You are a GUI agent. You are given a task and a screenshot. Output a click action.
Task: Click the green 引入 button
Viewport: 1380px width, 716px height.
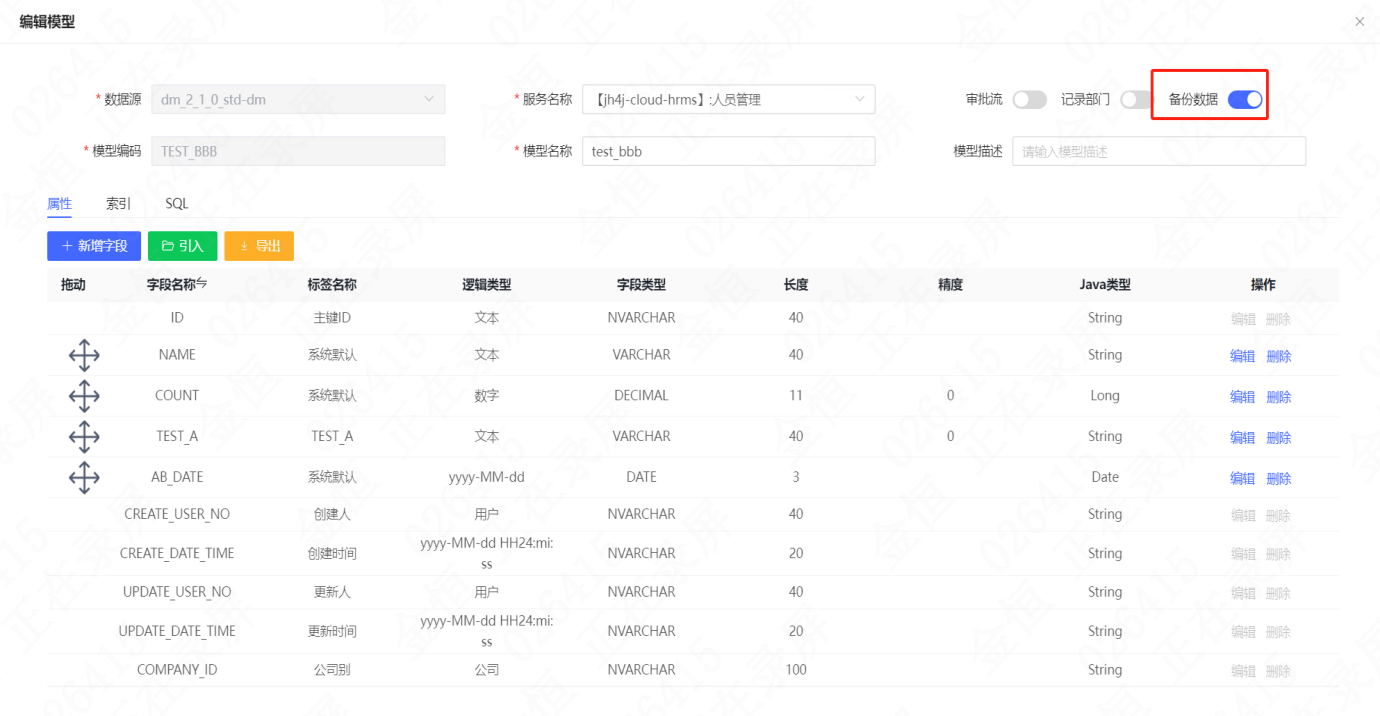[182, 245]
